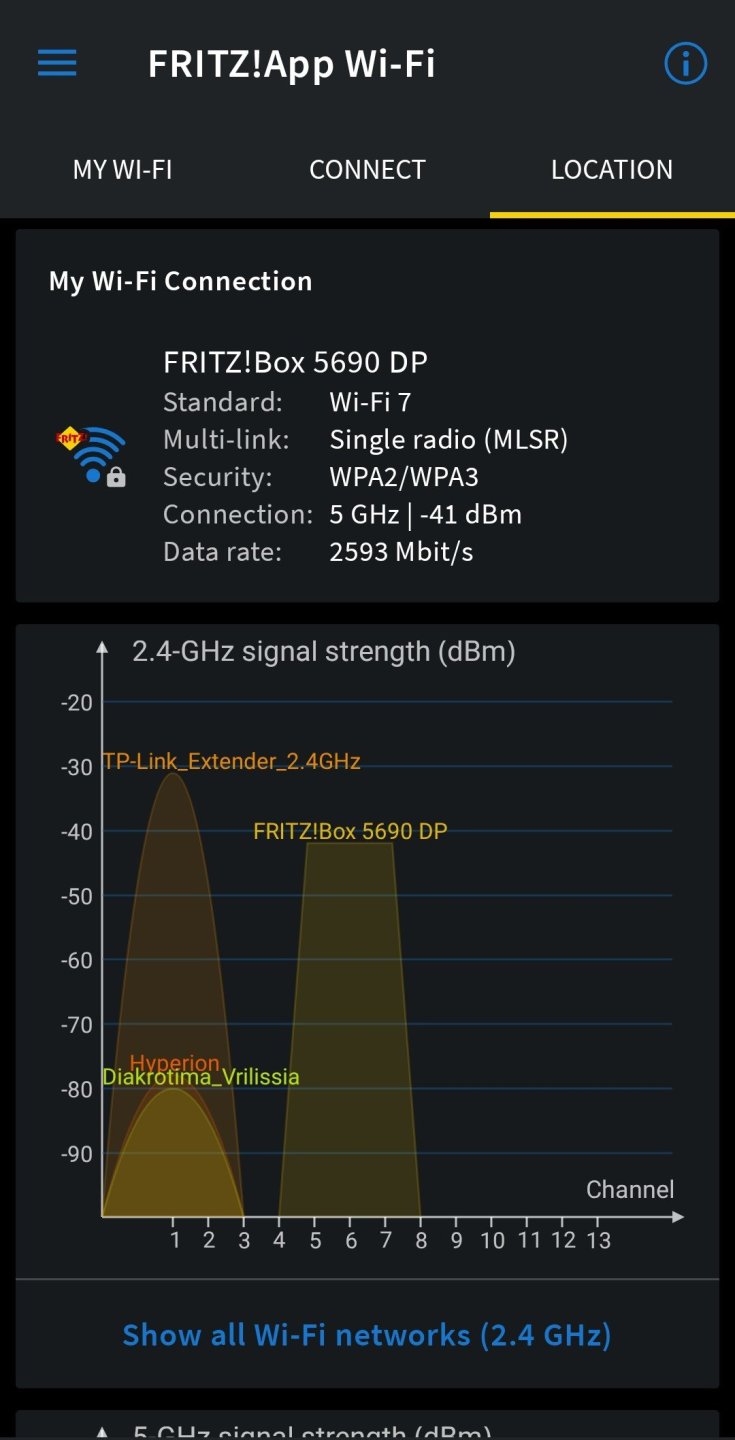Tap the 2.4-GHz signal strength chart title
This screenshot has width=735, height=1440.
pyautogui.click(x=323, y=652)
